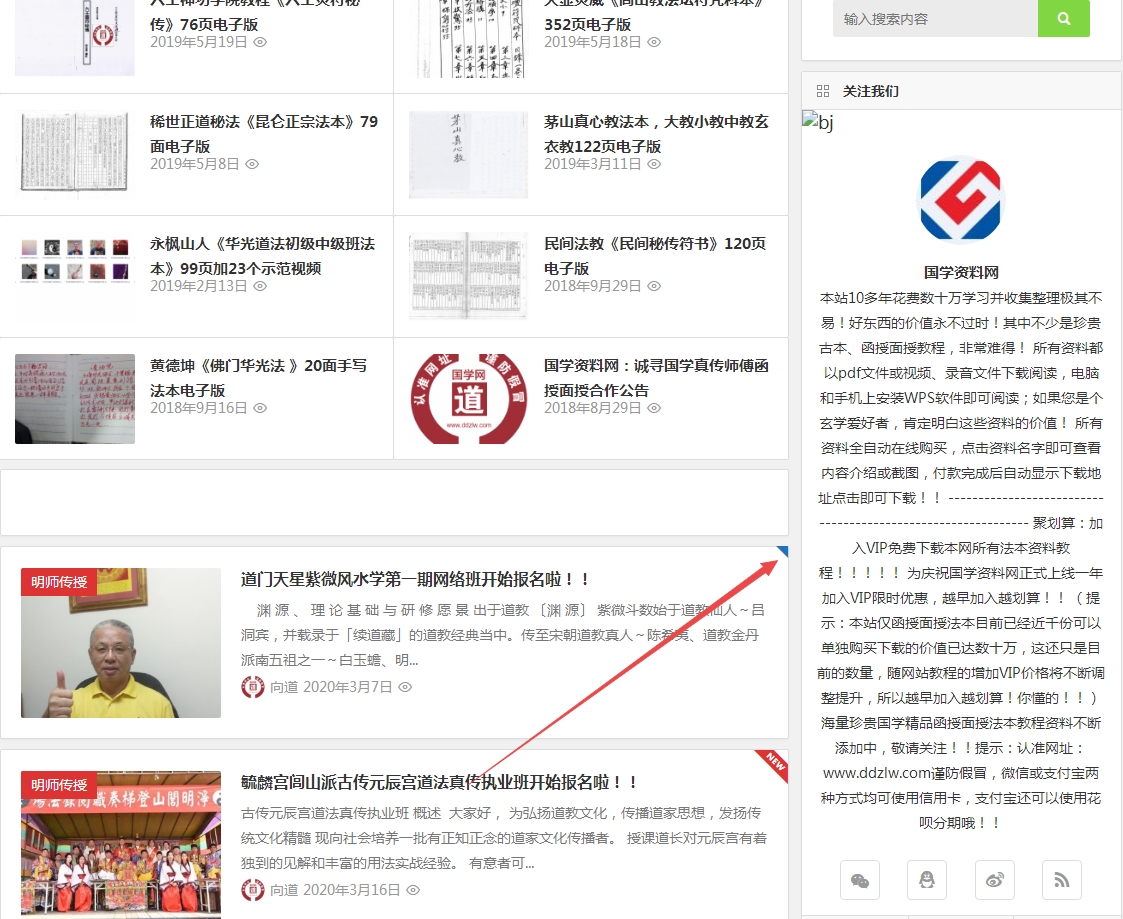This screenshot has width=1123, height=919.
Task: Open the Weibo icon in the sidebar
Action: pos(994,880)
